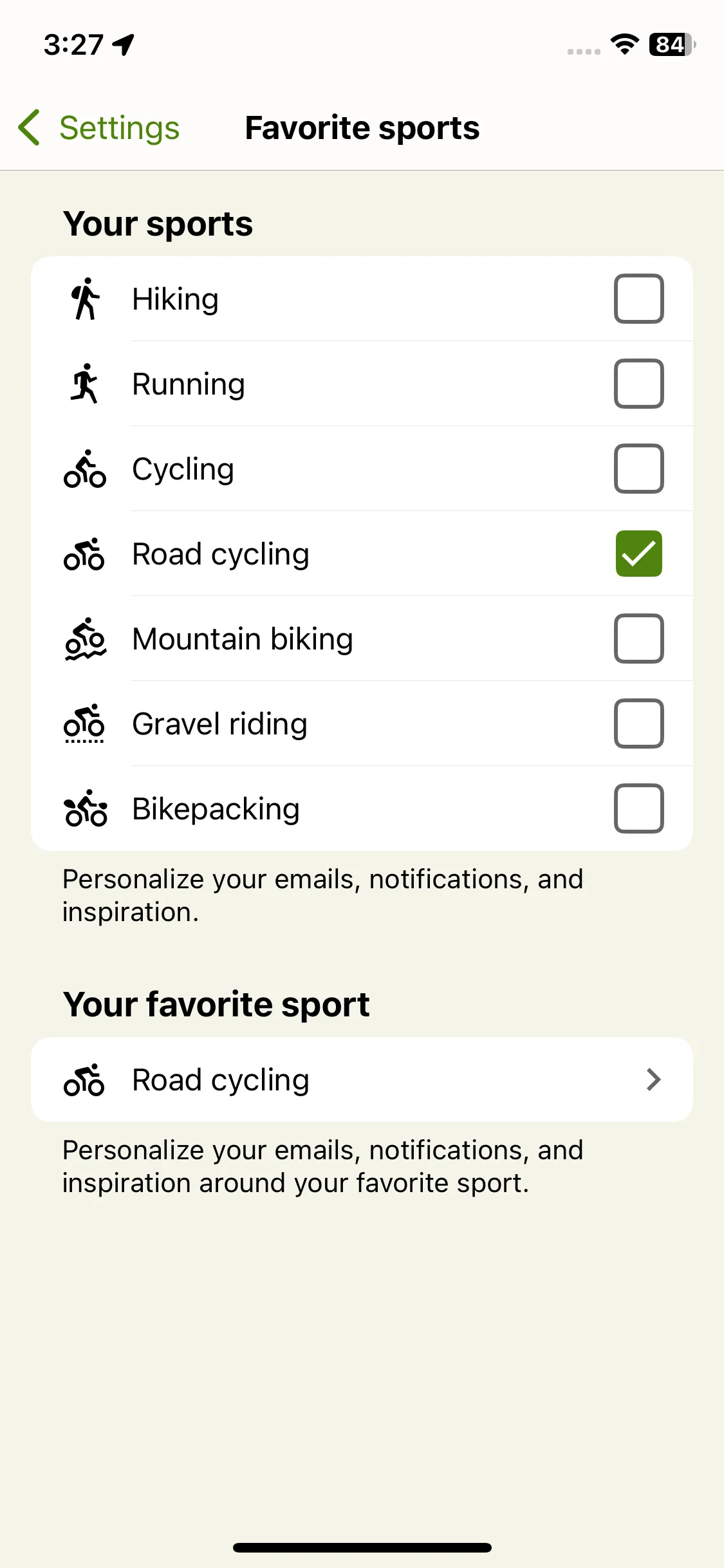Tap the green back chevron icon
724x1568 pixels.
[30, 127]
